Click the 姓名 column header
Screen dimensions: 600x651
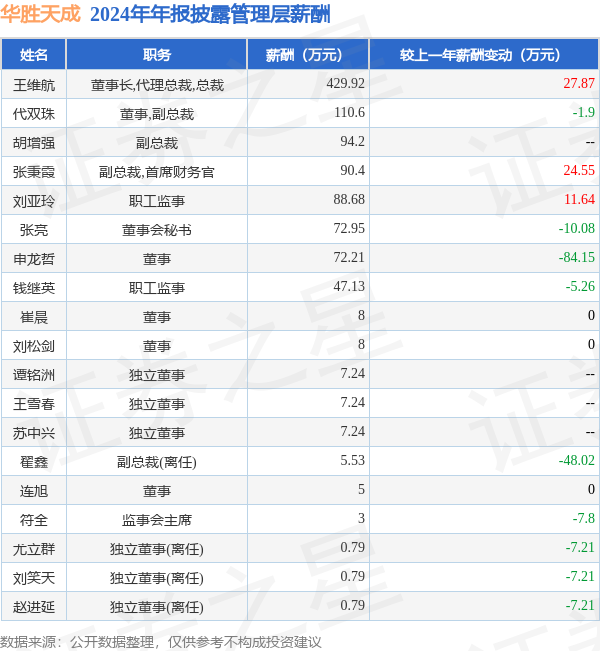pyautogui.click(x=34, y=54)
